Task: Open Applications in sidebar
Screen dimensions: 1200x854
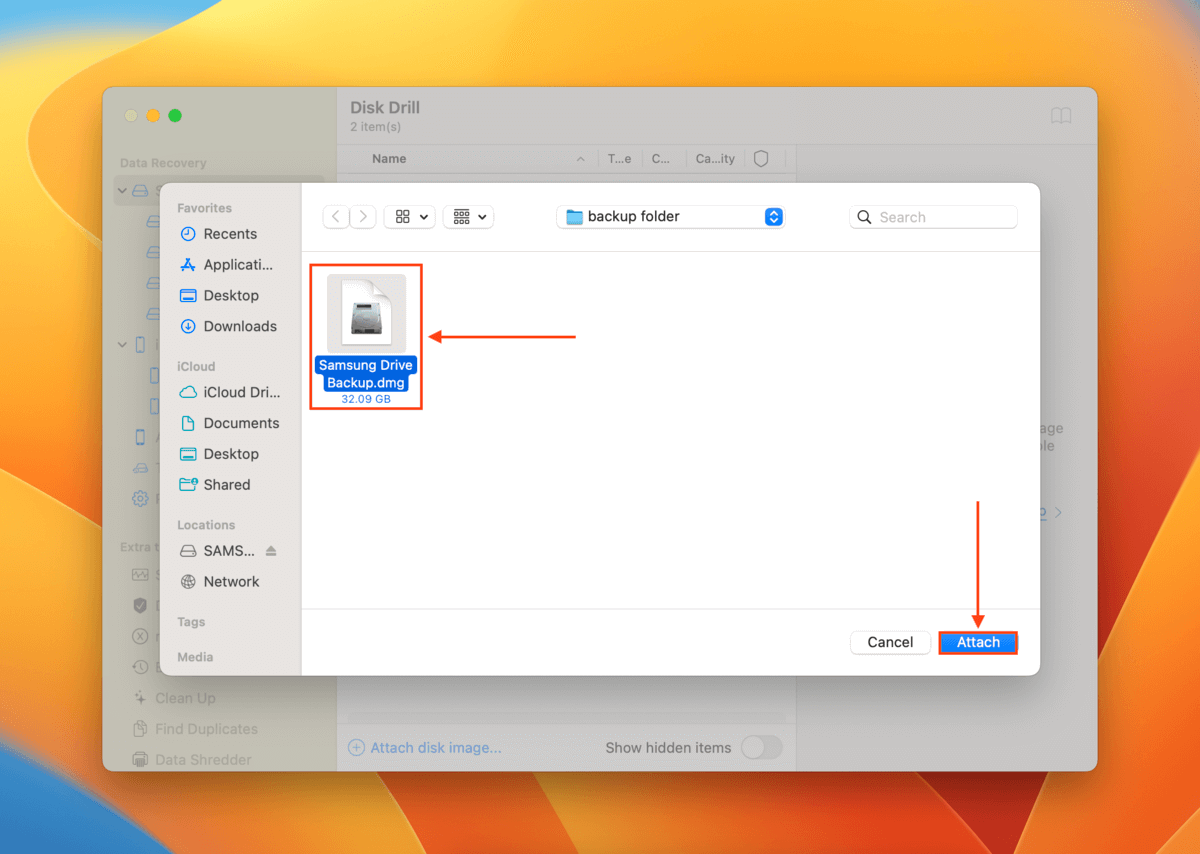Action: 238,265
